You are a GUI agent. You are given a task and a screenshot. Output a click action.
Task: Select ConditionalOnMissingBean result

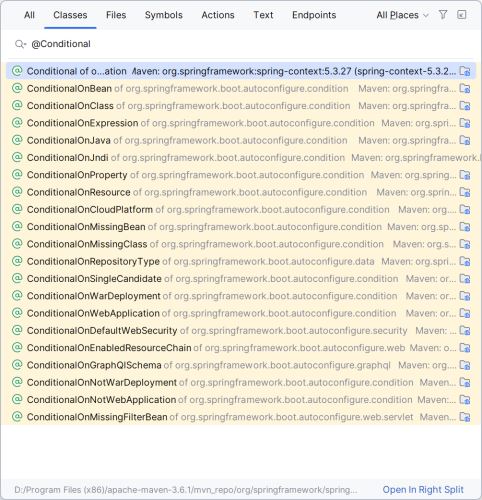pos(241,227)
